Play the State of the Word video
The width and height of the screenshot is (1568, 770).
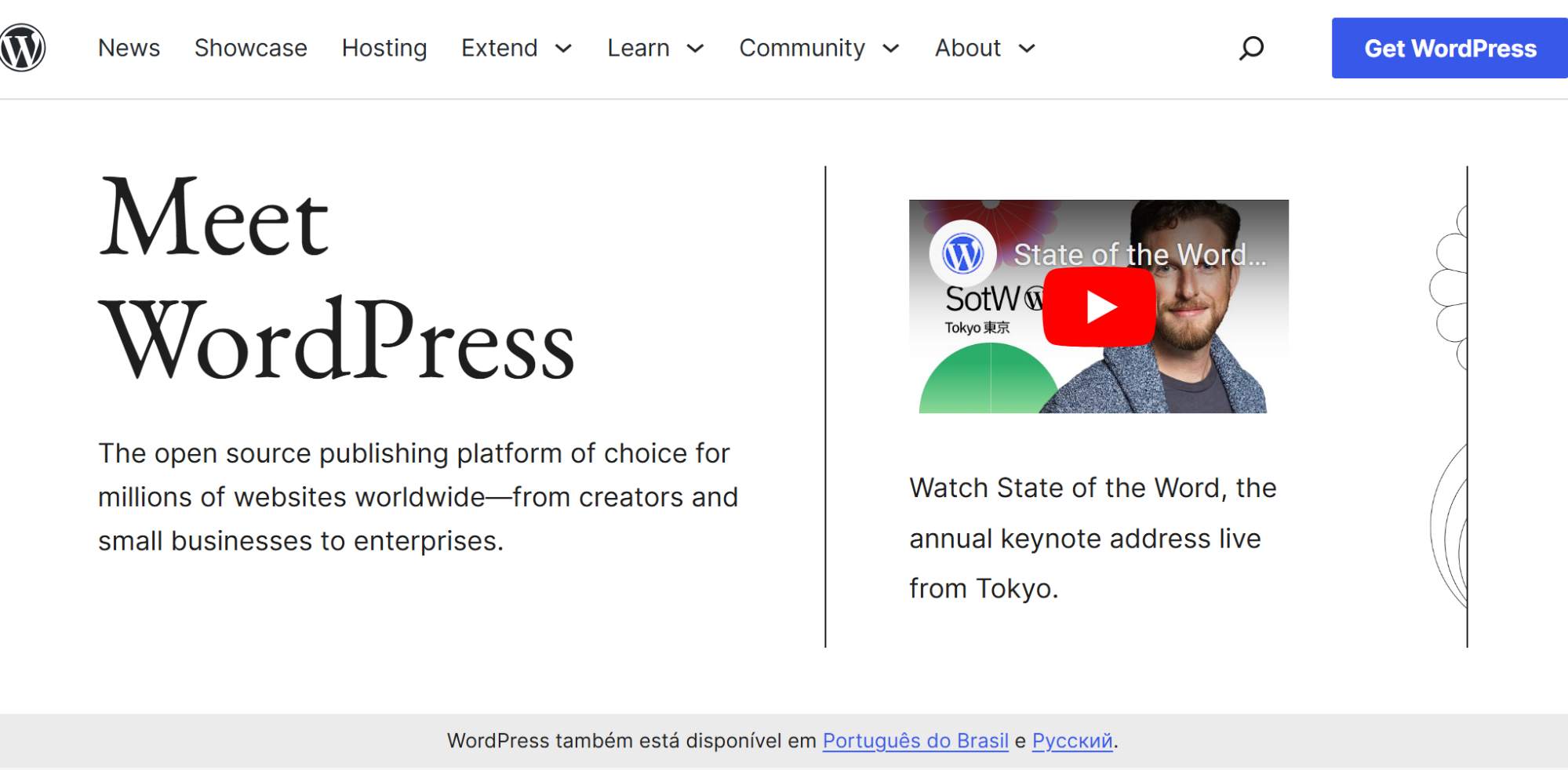(x=1099, y=307)
